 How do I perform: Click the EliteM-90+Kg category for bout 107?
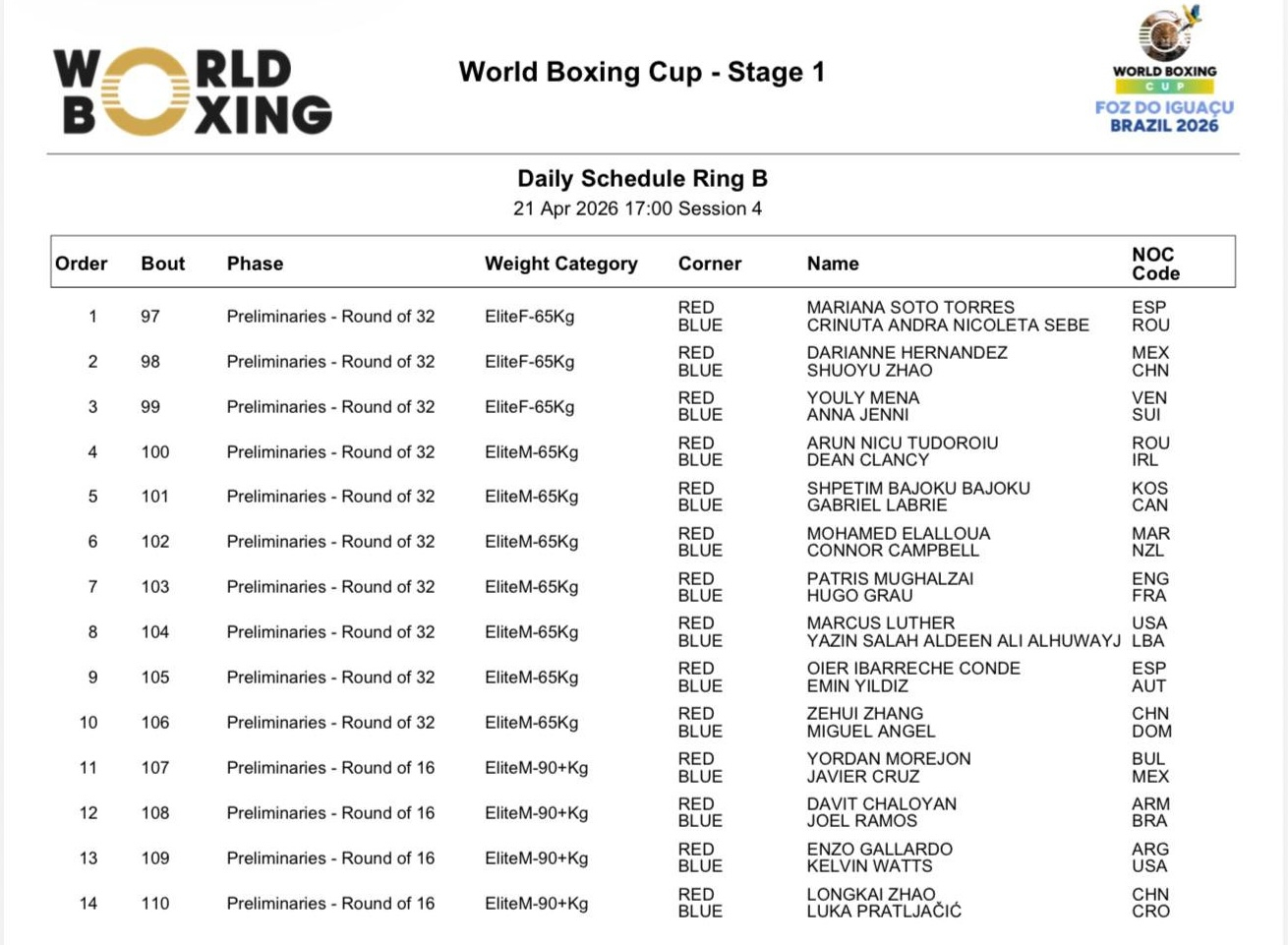536,768
